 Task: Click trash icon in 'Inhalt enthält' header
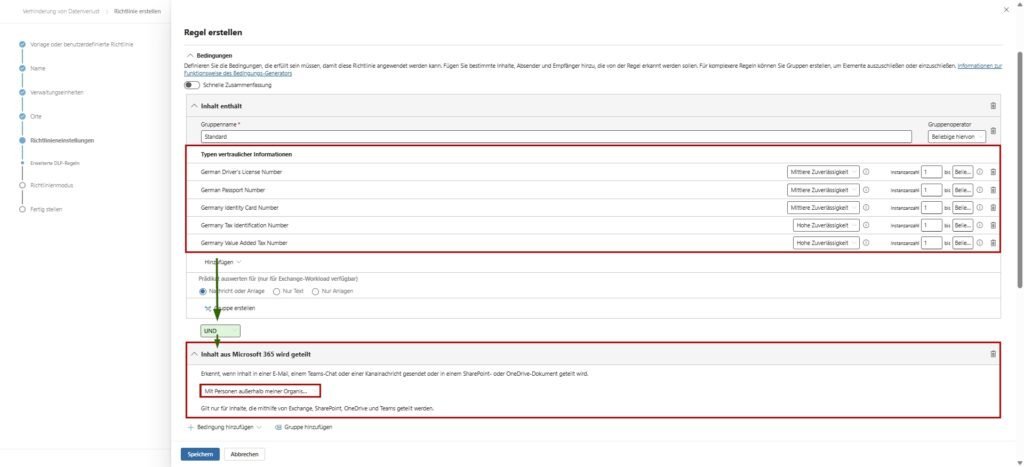pos(992,106)
